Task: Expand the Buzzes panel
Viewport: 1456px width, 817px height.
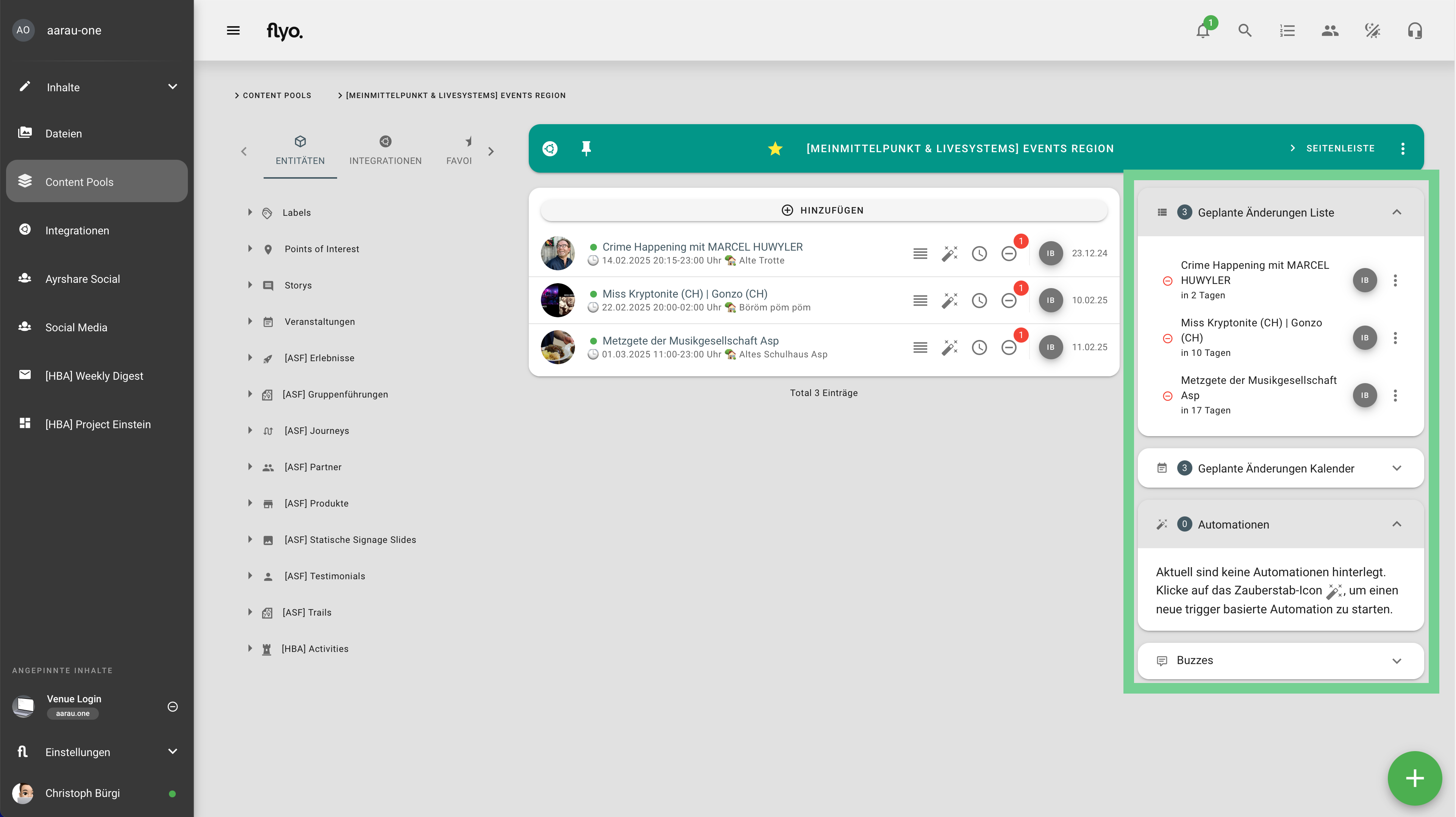Action: 1396,661
